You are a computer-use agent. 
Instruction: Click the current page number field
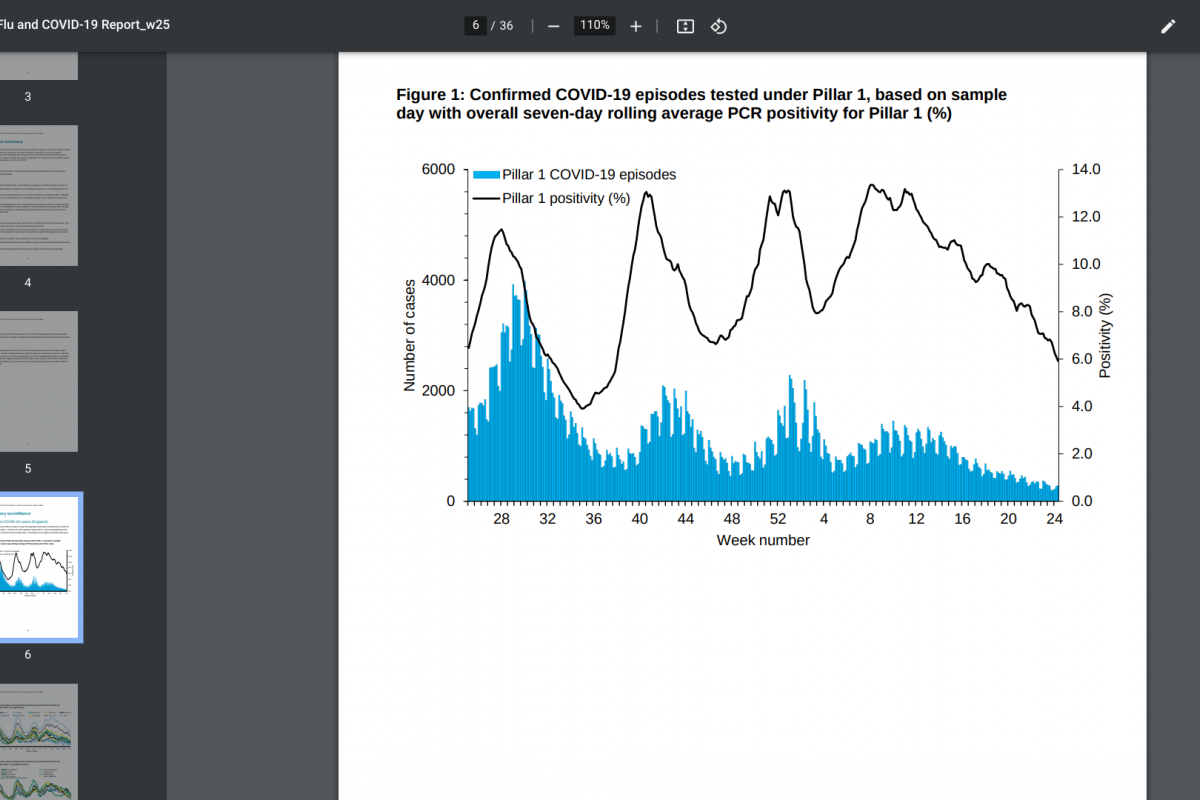(476, 26)
